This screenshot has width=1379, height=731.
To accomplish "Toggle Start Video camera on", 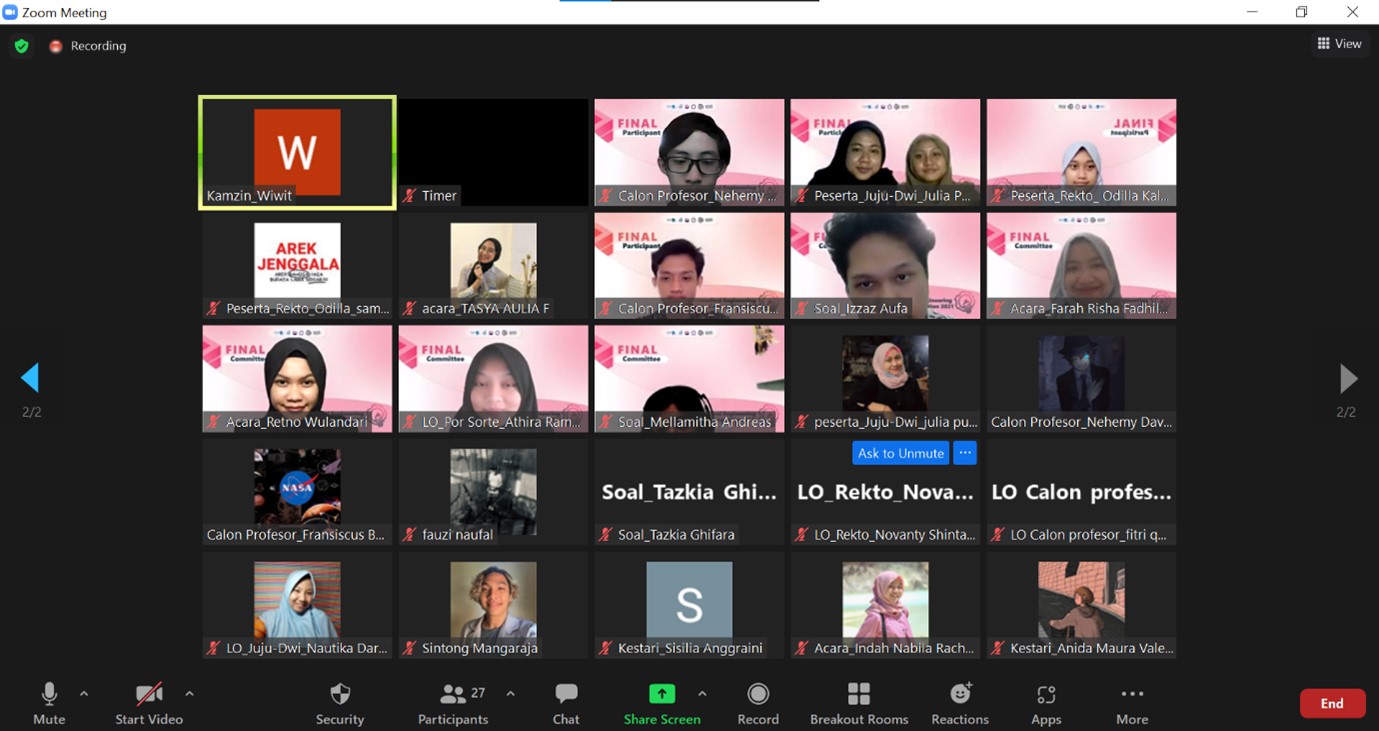I will click(x=149, y=695).
